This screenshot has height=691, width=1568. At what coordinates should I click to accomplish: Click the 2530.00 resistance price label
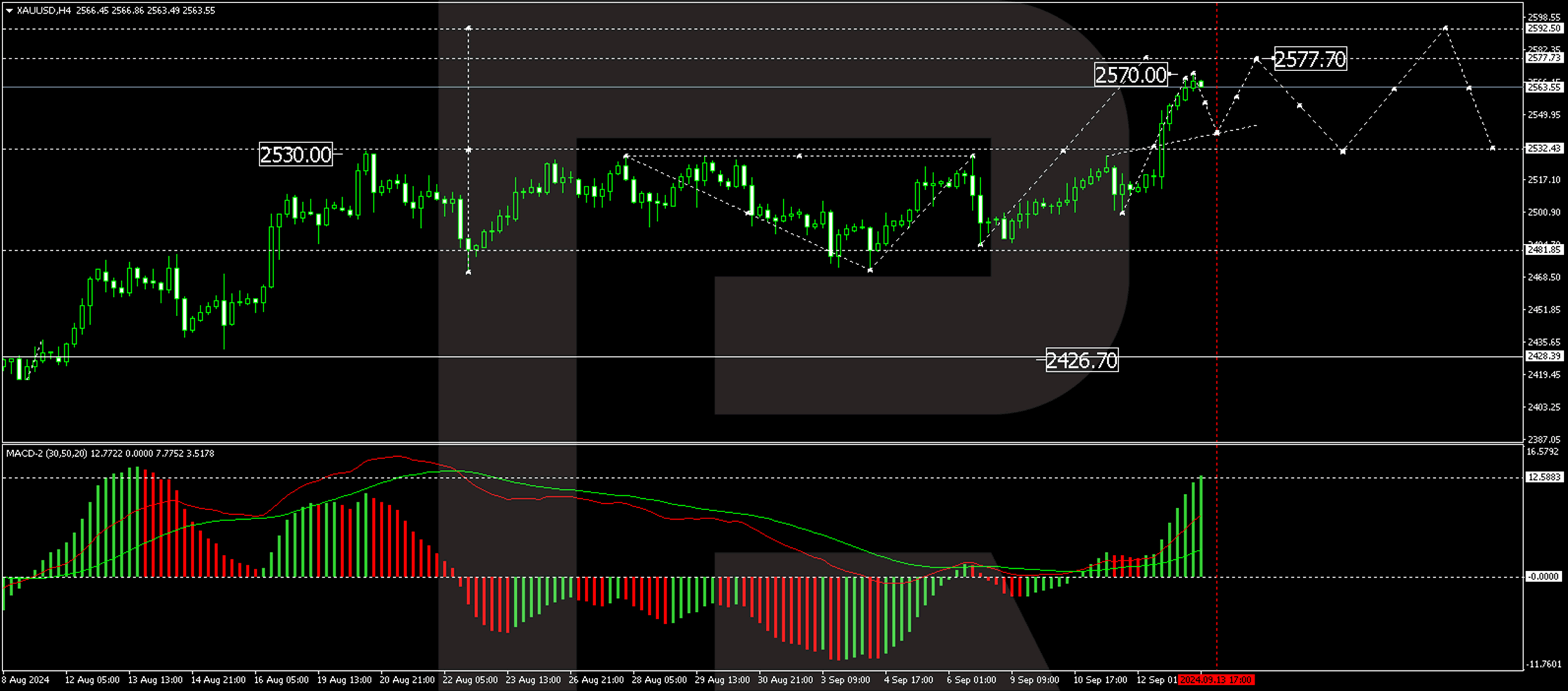[x=296, y=154]
